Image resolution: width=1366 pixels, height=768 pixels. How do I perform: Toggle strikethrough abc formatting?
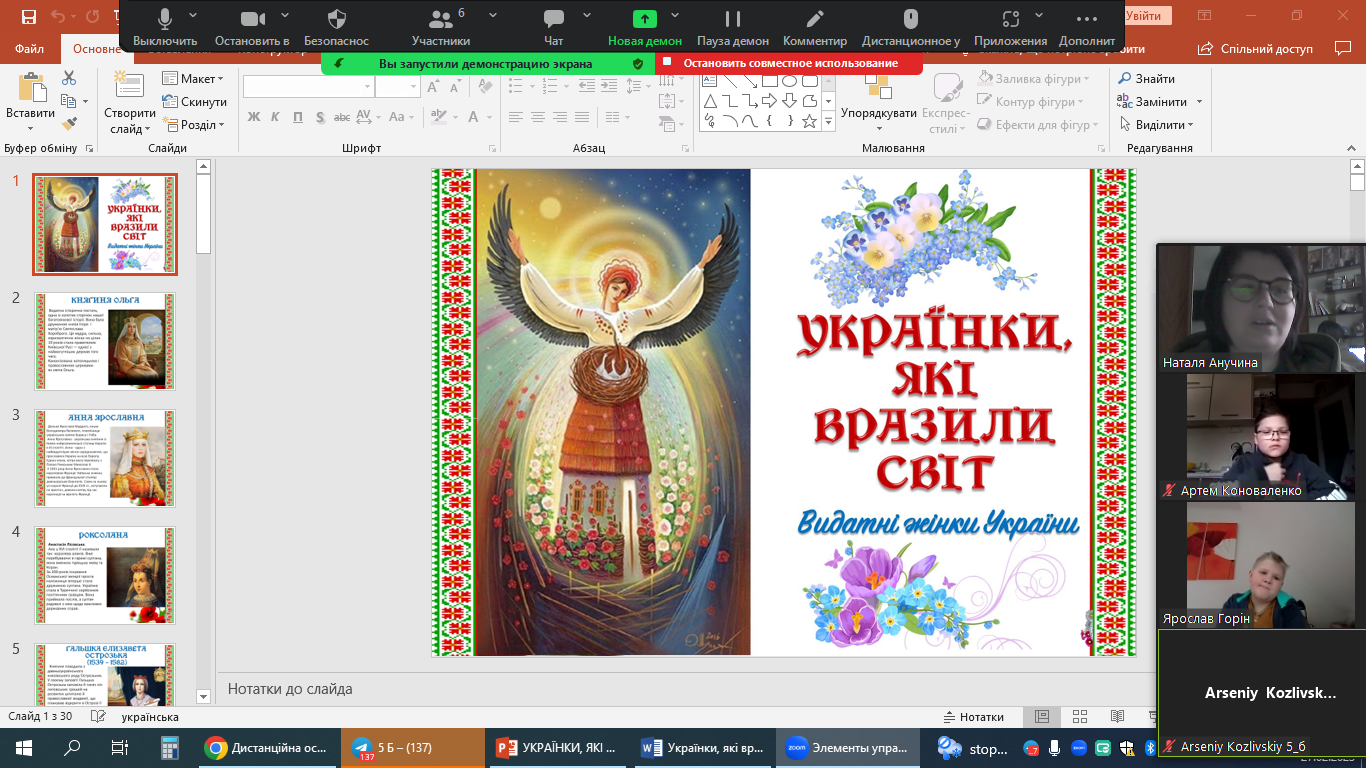pyautogui.click(x=343, y=117)
